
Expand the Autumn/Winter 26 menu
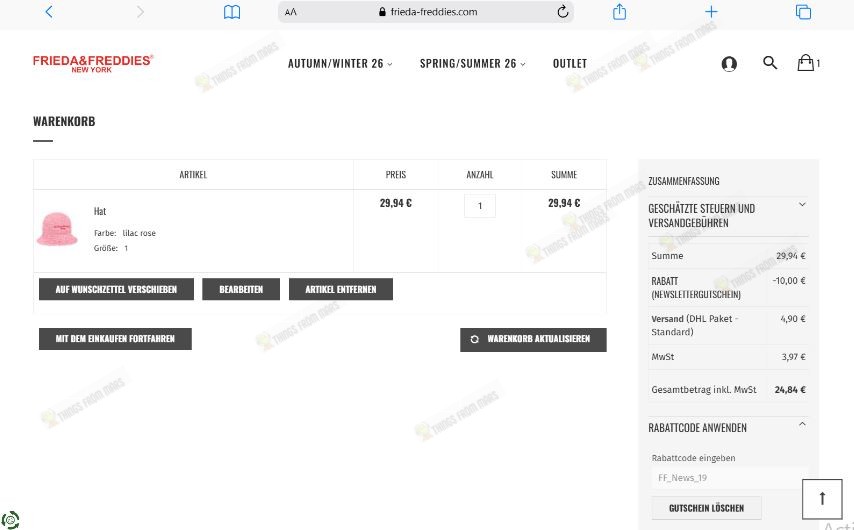coord(340,64)
